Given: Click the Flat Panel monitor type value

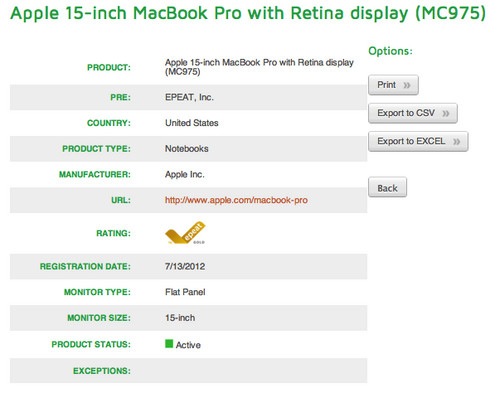Looking at the screenshot, I should coord(185,292).
